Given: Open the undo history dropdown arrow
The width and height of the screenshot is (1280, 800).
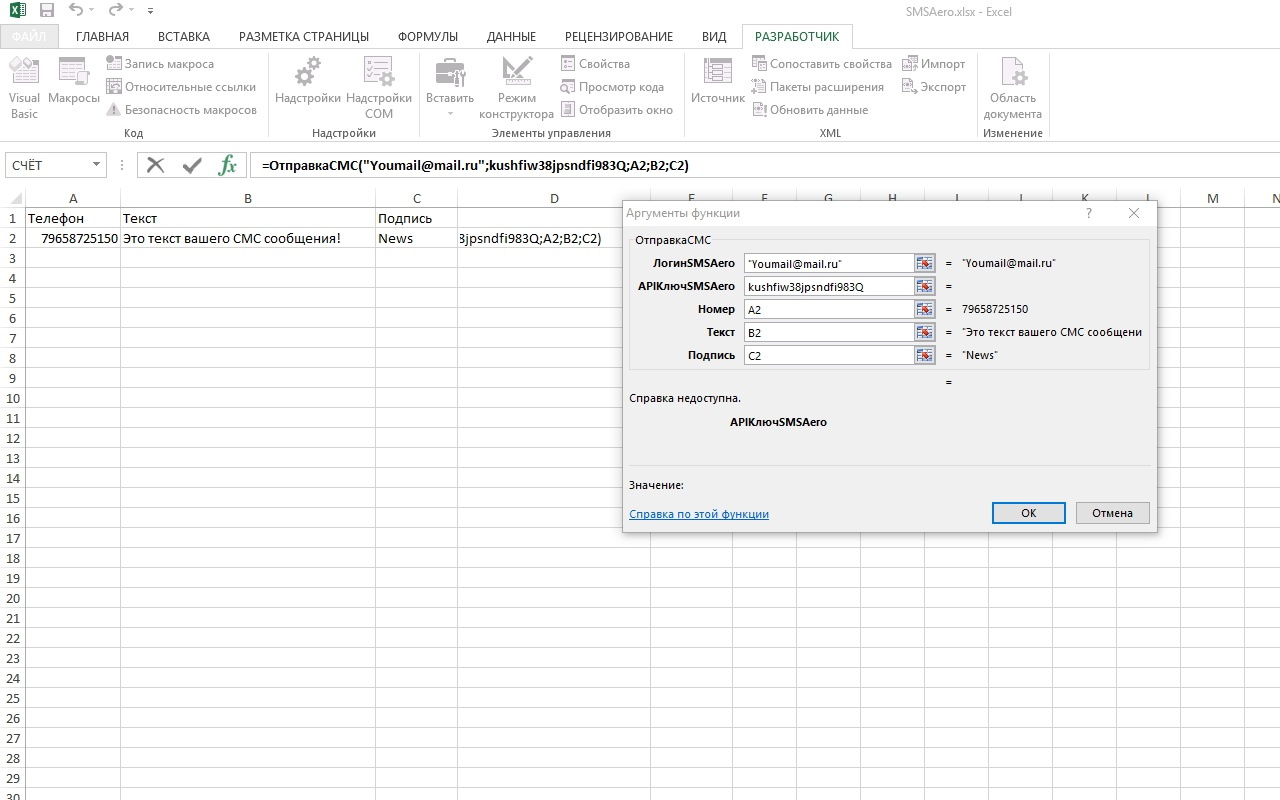Looking at the screenshot, I should (93, 12).
